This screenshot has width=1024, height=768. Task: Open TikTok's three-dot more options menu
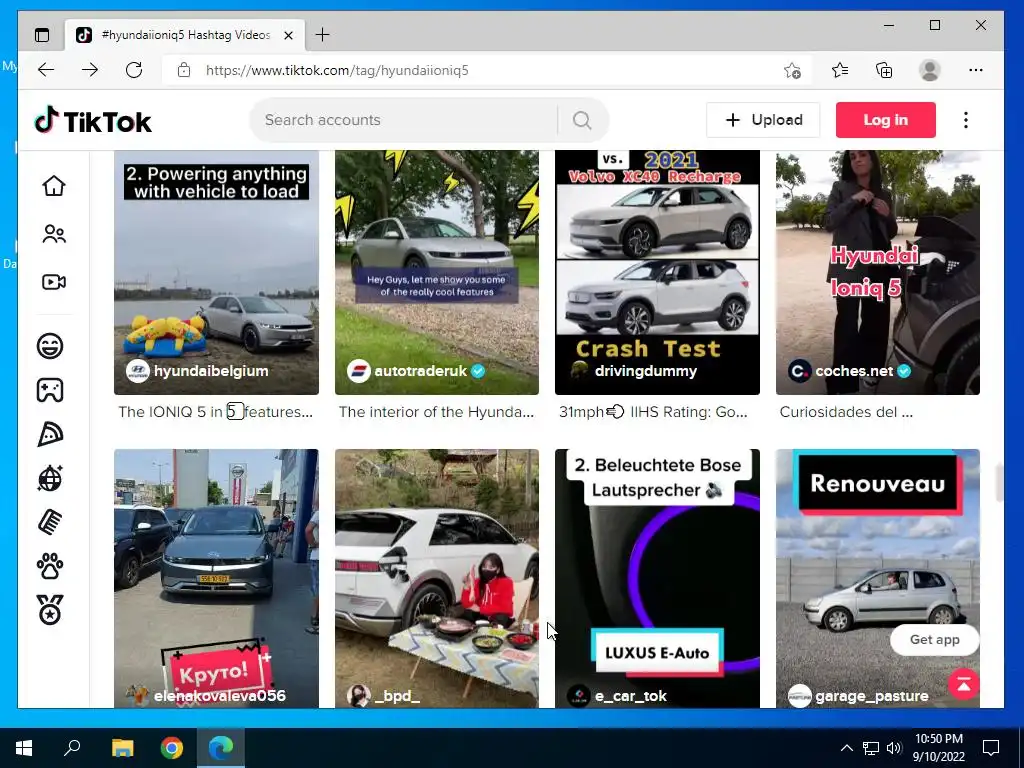click(x=966, y=120)
